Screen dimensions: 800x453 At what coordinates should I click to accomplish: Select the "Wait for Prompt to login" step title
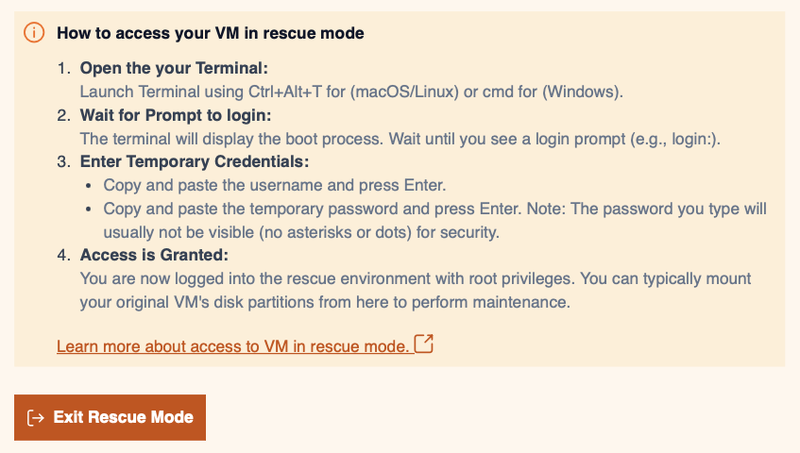tap(176, 115)
